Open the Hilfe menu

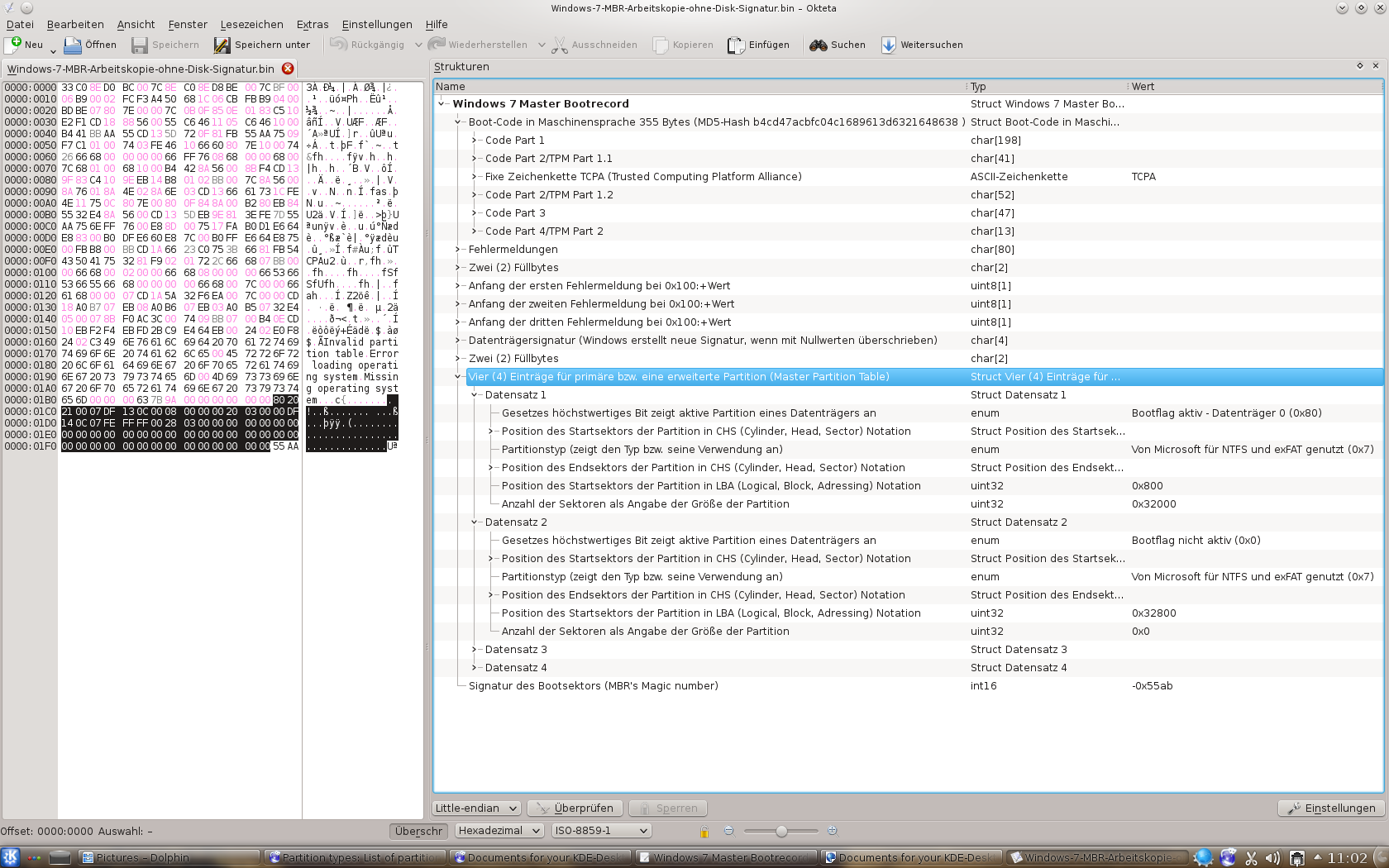[x=437, y=25]
